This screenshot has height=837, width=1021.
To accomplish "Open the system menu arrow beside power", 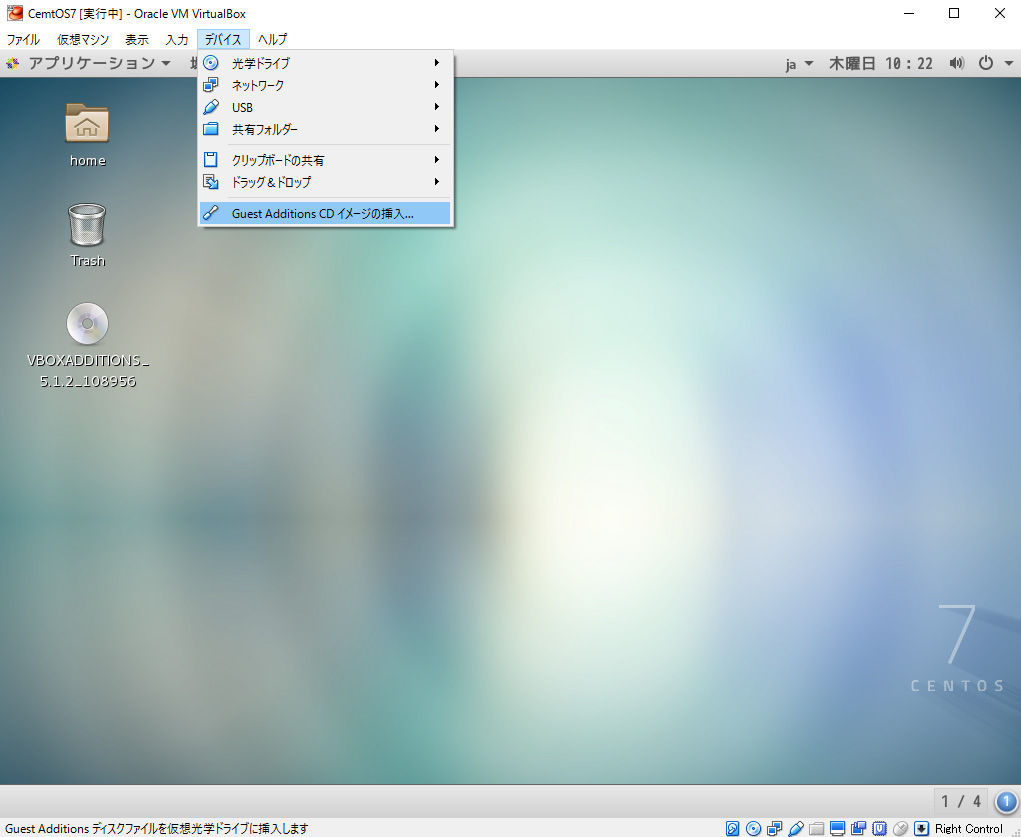I will tap(1009, 64).
